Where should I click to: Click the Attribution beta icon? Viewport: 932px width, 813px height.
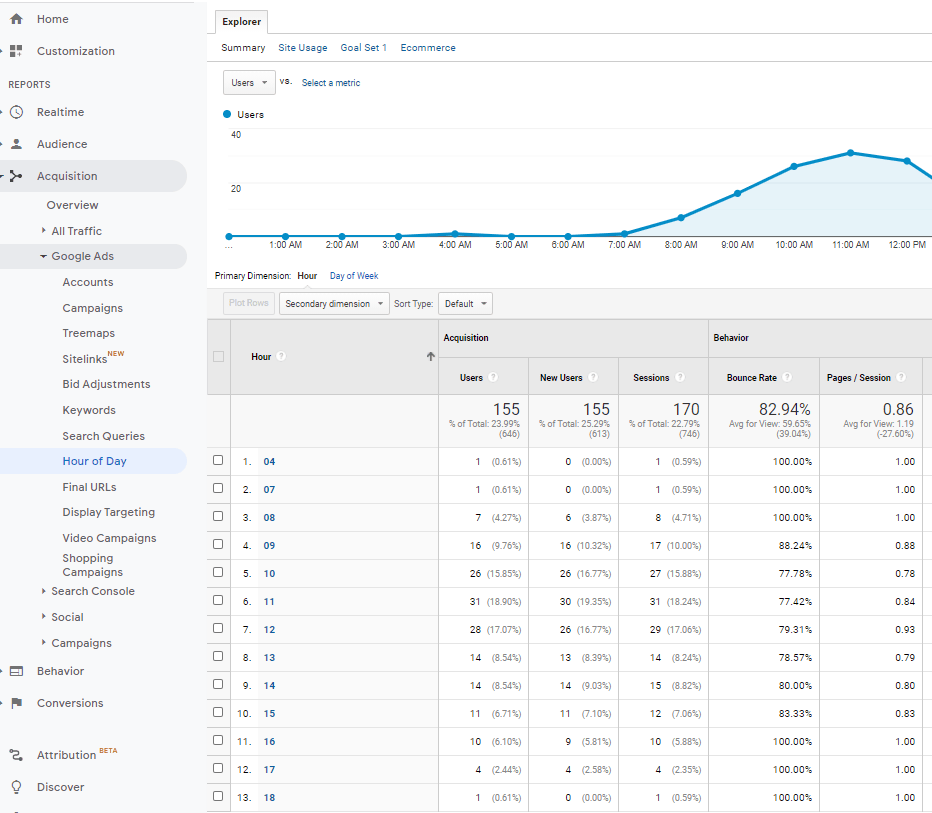coord(16,755)
